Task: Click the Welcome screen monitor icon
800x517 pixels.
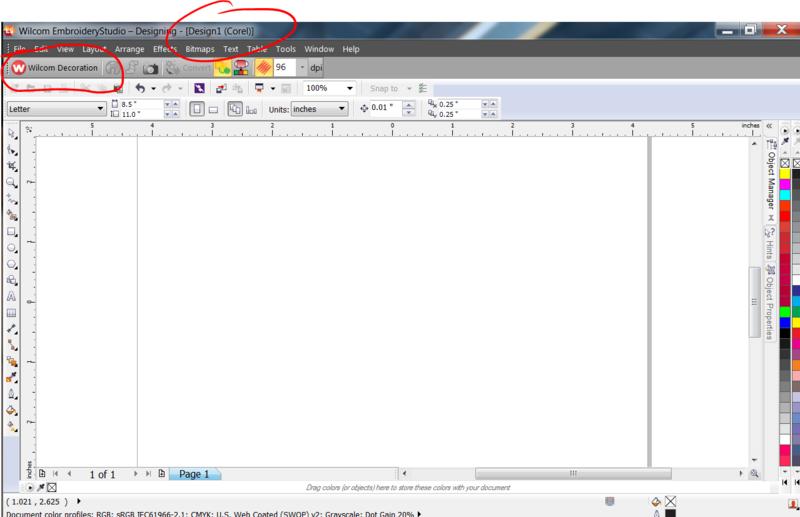Action: (x=286, y=88)
